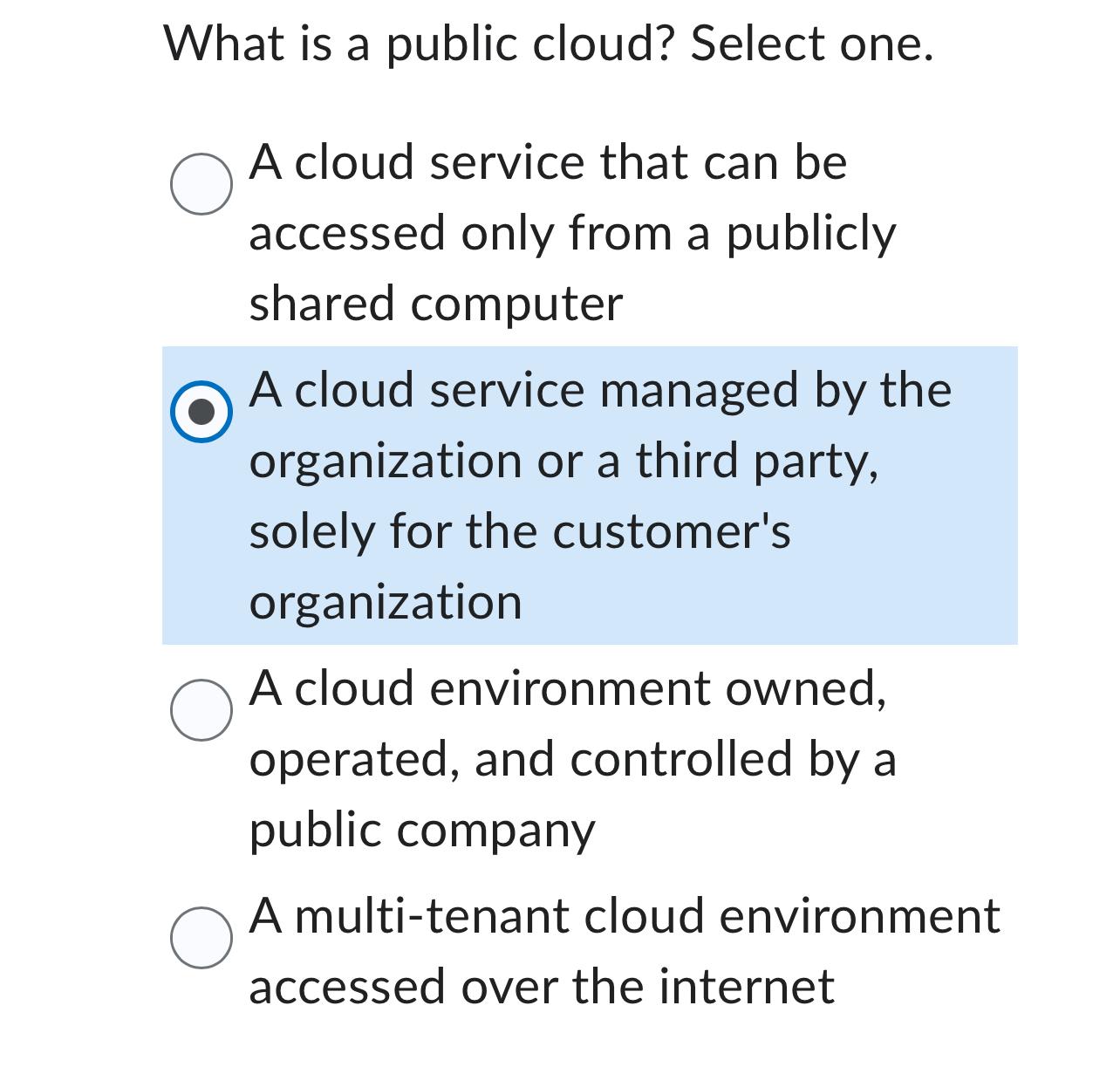Viewport: 1120px width, 1067px height.
Task: Choose the currently selected second radio button
Action: click(x=202, y=412)
